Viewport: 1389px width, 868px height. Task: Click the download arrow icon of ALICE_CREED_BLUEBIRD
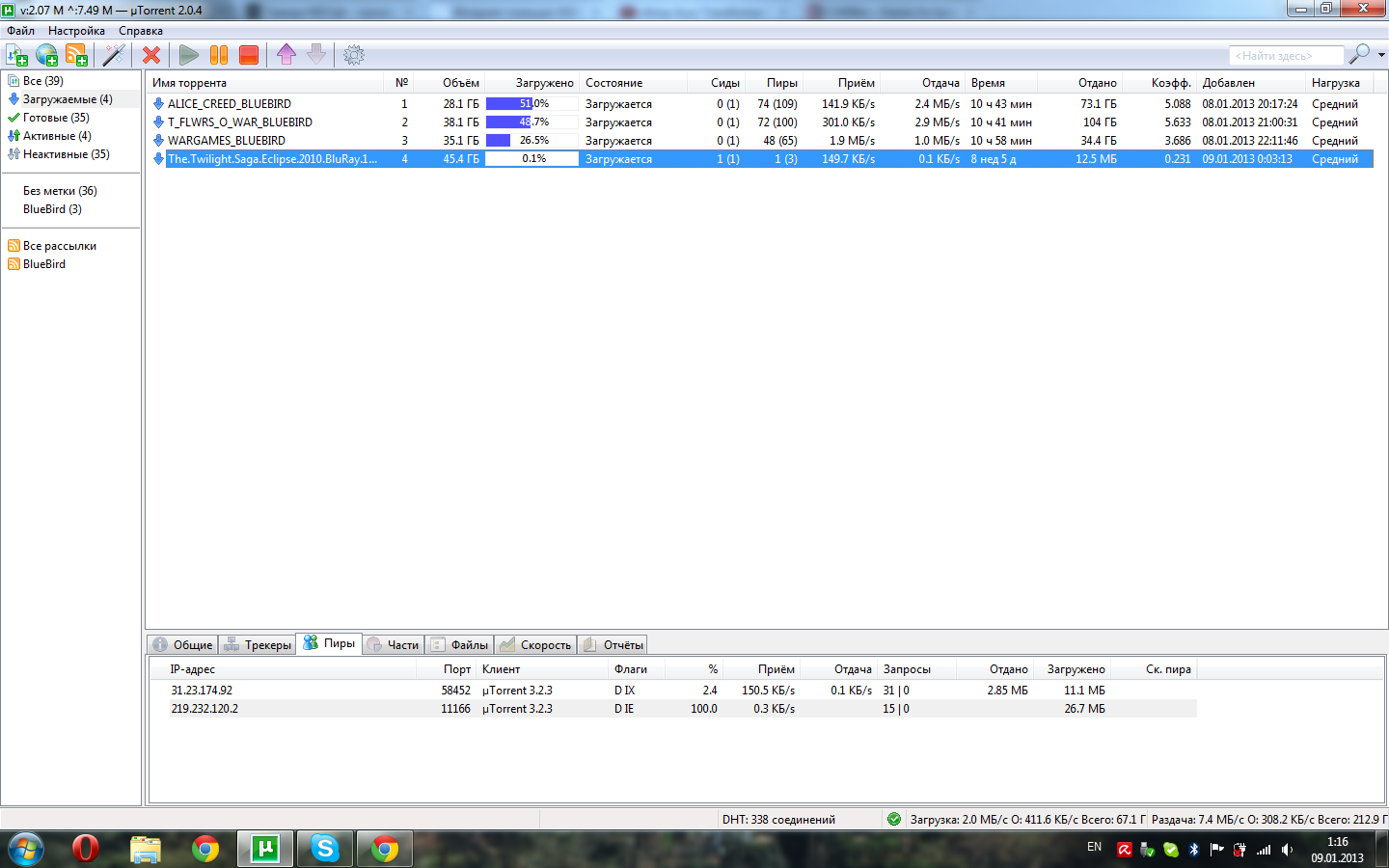158,104
